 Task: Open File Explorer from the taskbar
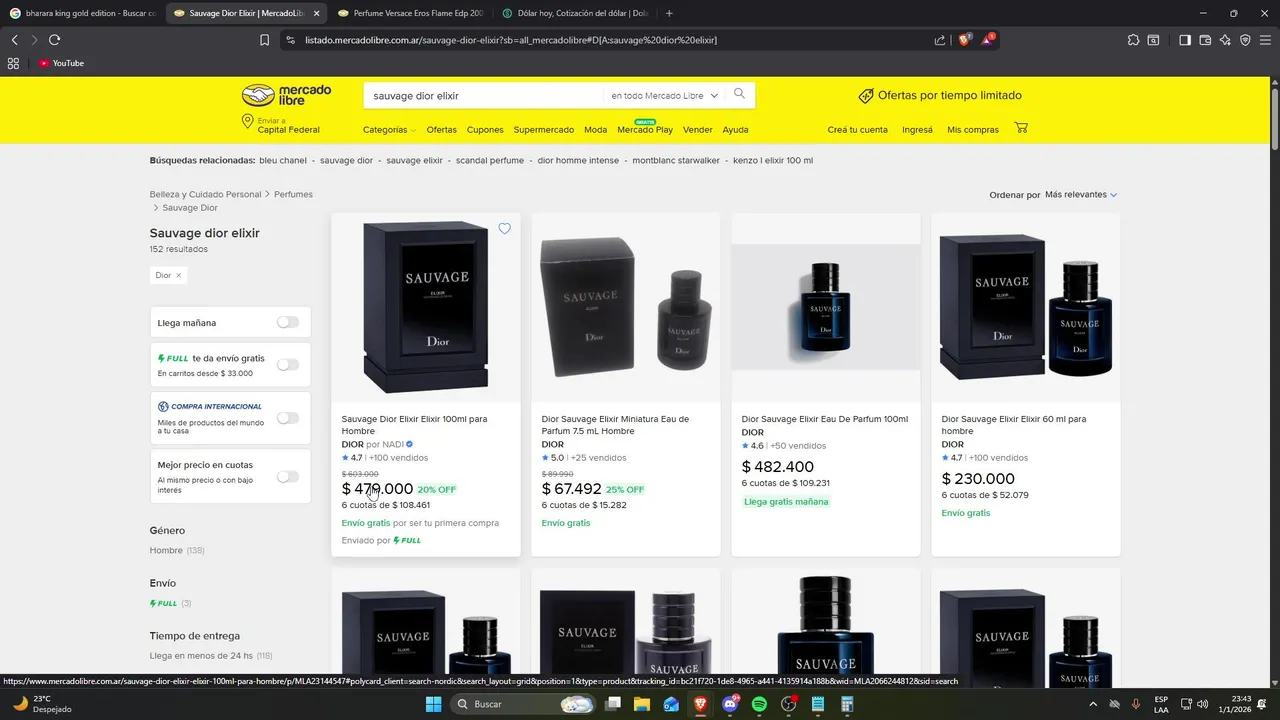[x=641, y=704]
